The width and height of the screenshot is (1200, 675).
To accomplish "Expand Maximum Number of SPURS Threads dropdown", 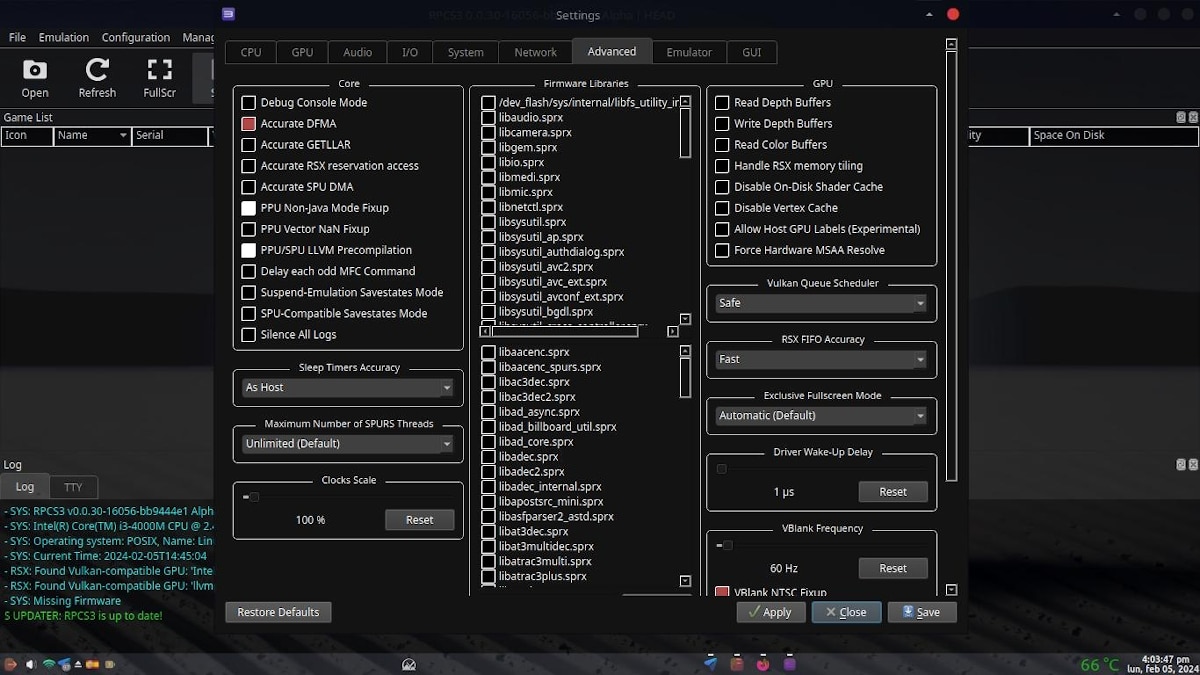I will [348, 444].
